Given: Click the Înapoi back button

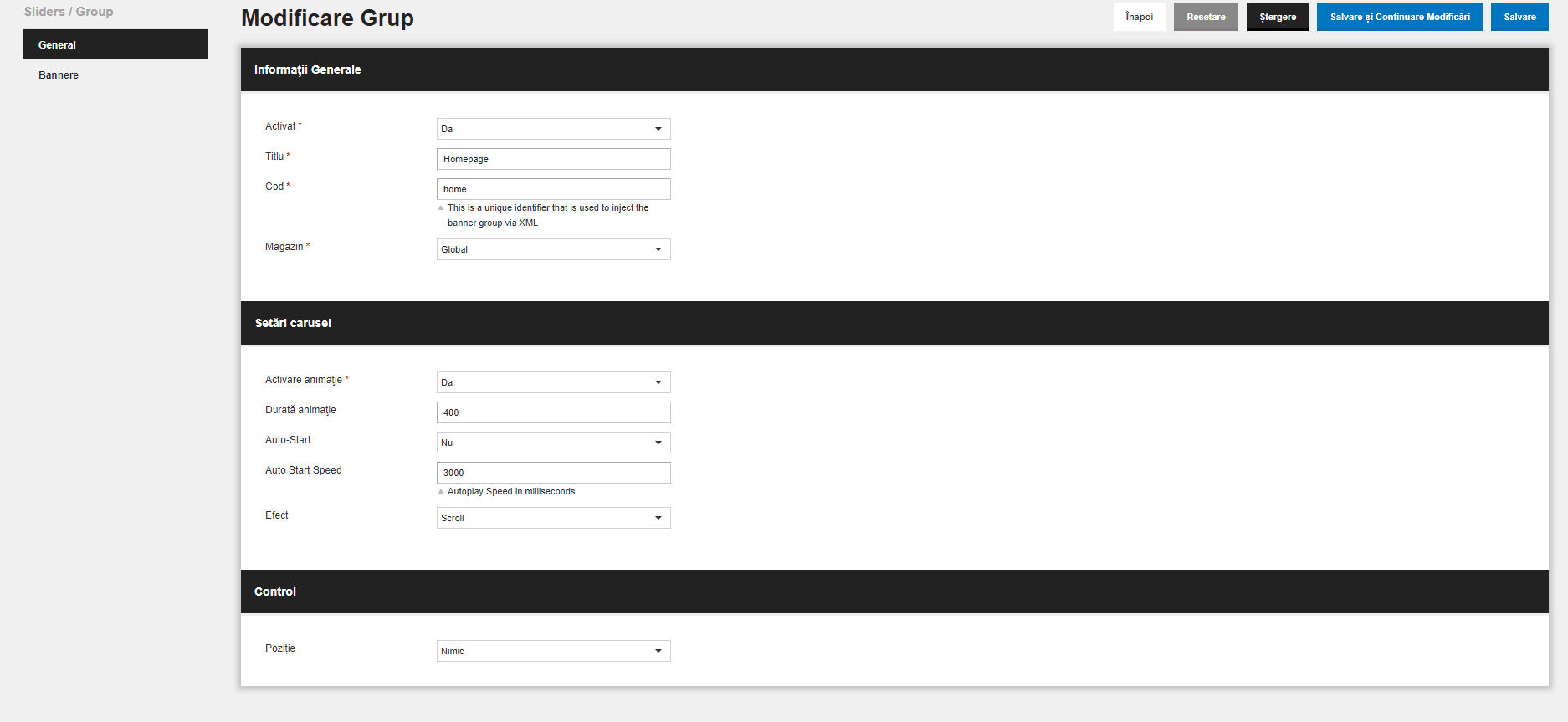Looking at the screenshot, I should pos(1139,17).
